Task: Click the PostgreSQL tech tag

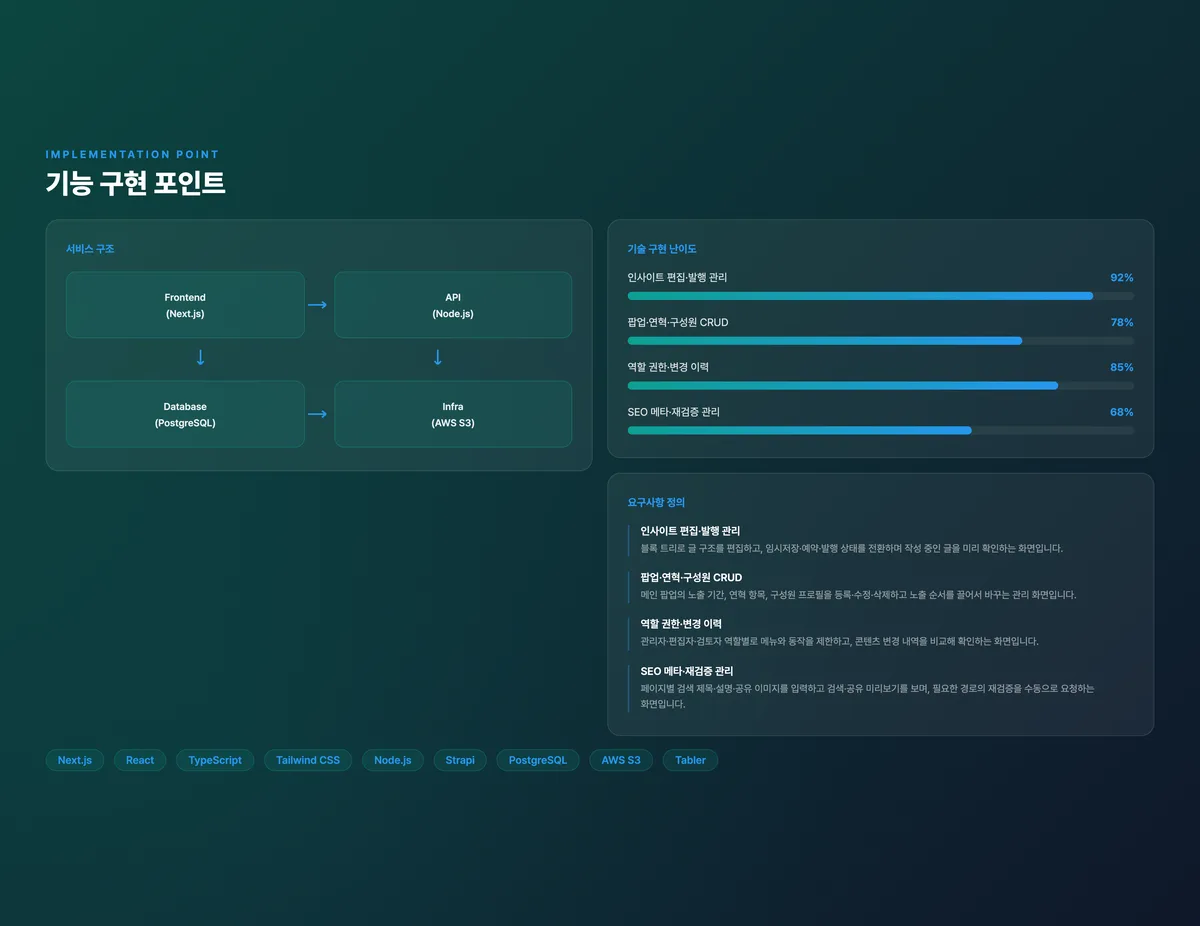Action: [x=538, y=760]
